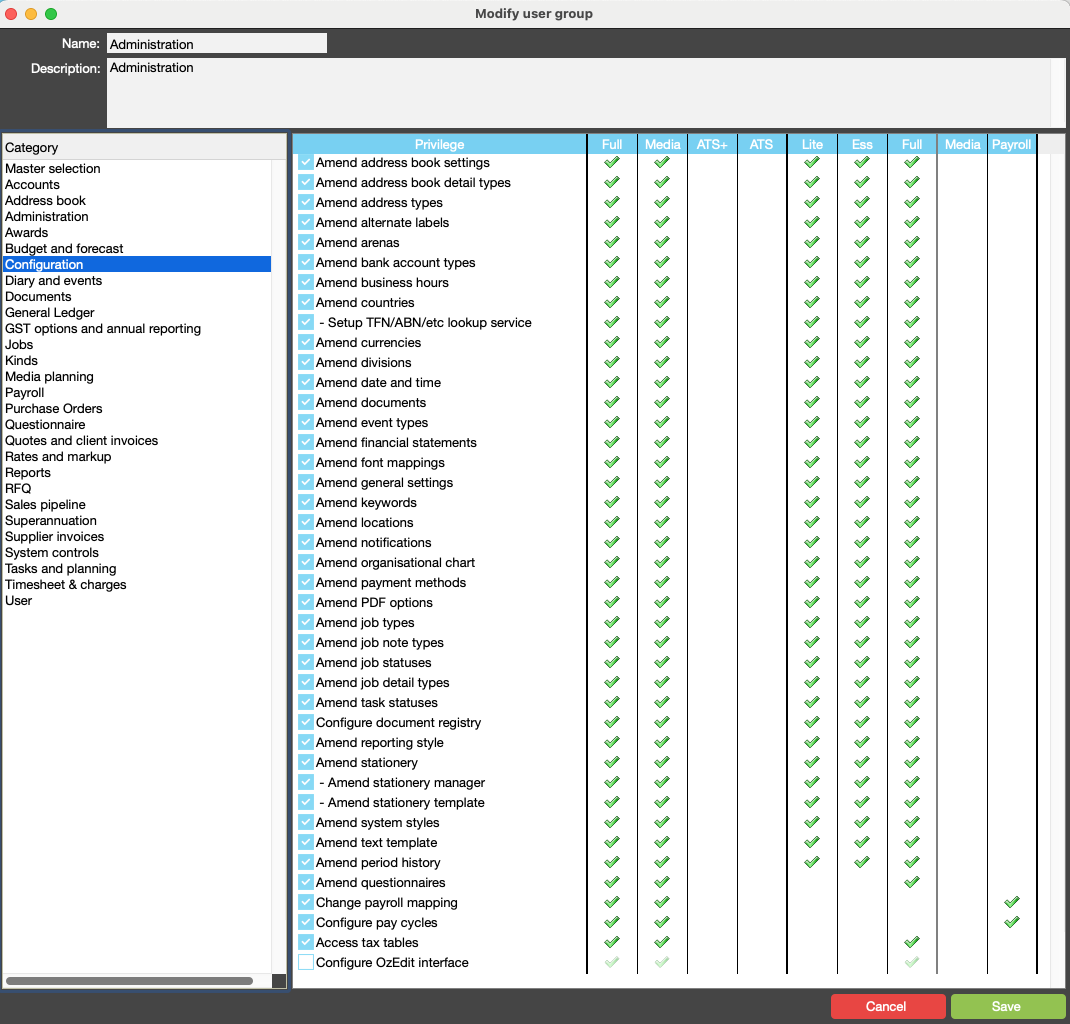Click first Full tick for Amend event types
This screenshot has height=1024, width=1070.
tap(612, 422)
